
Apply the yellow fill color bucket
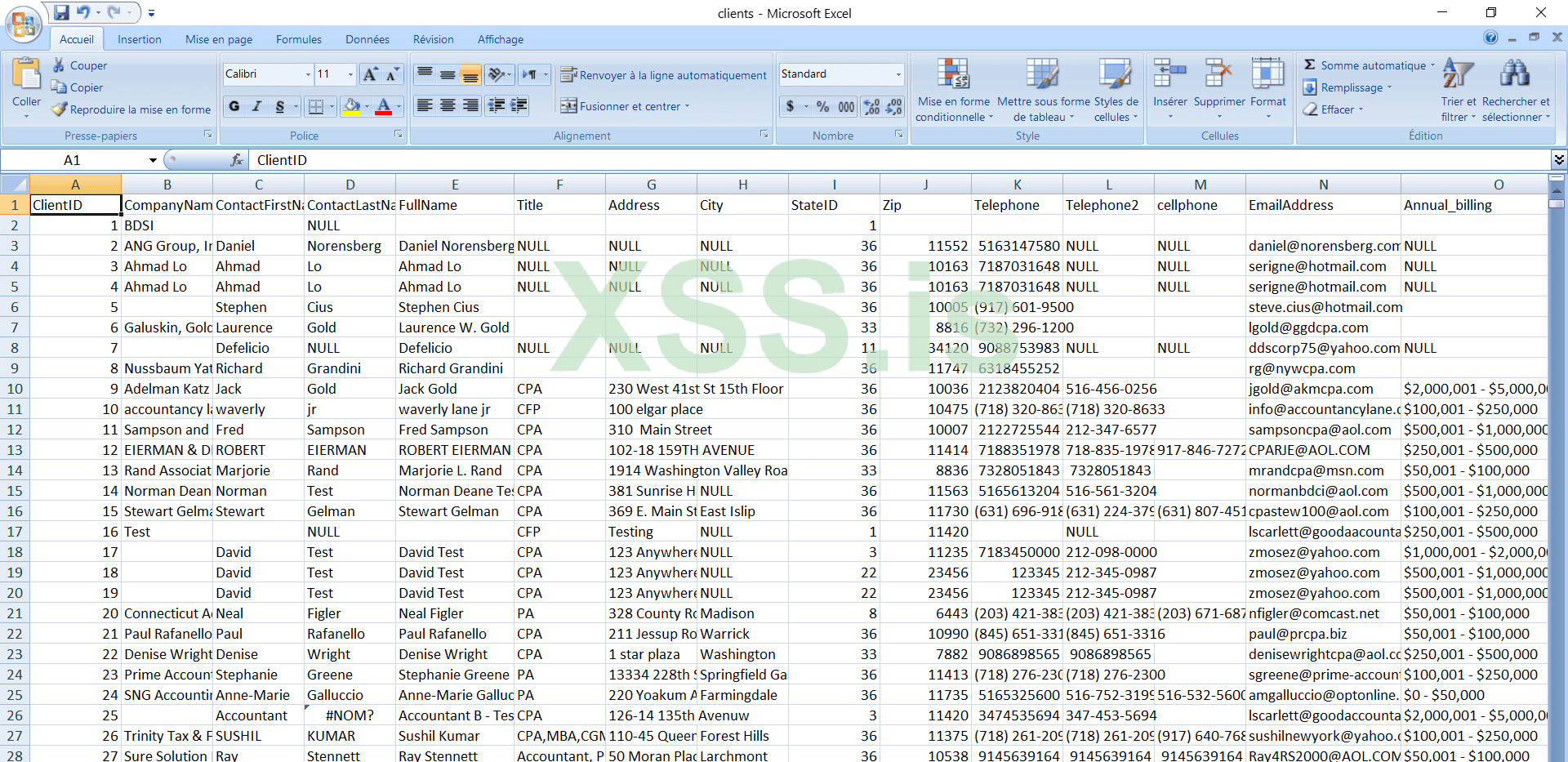pyautogui.click(x=352, y=106)
